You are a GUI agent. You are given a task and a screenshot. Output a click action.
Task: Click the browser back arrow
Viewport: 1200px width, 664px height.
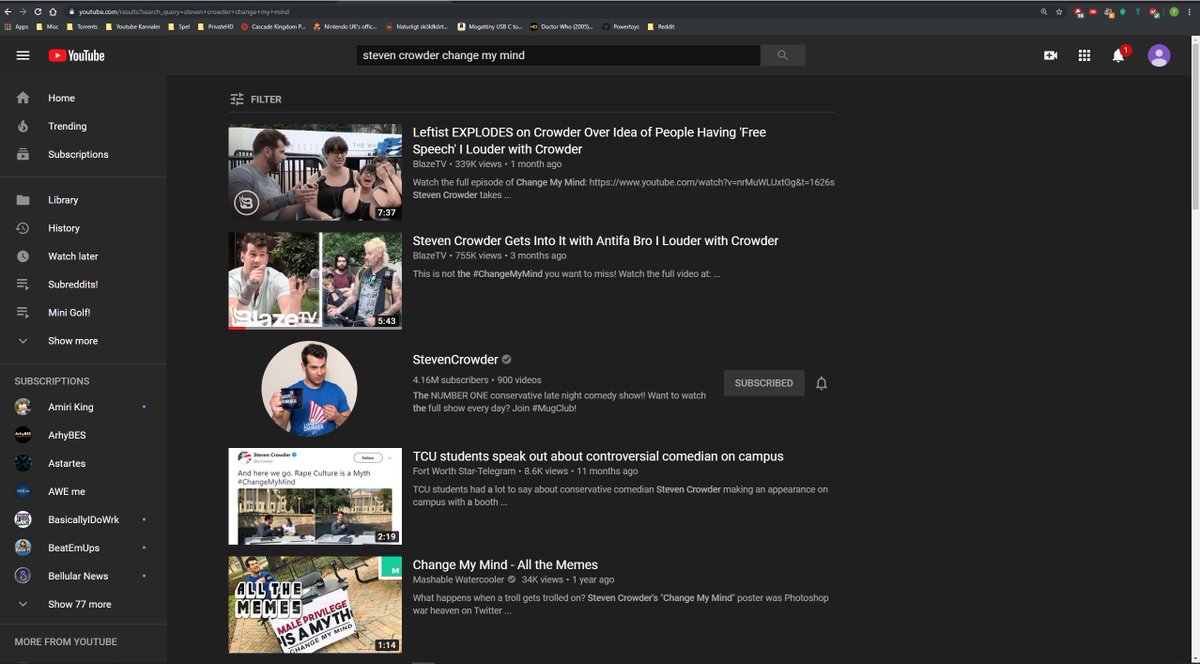[9, 11]
